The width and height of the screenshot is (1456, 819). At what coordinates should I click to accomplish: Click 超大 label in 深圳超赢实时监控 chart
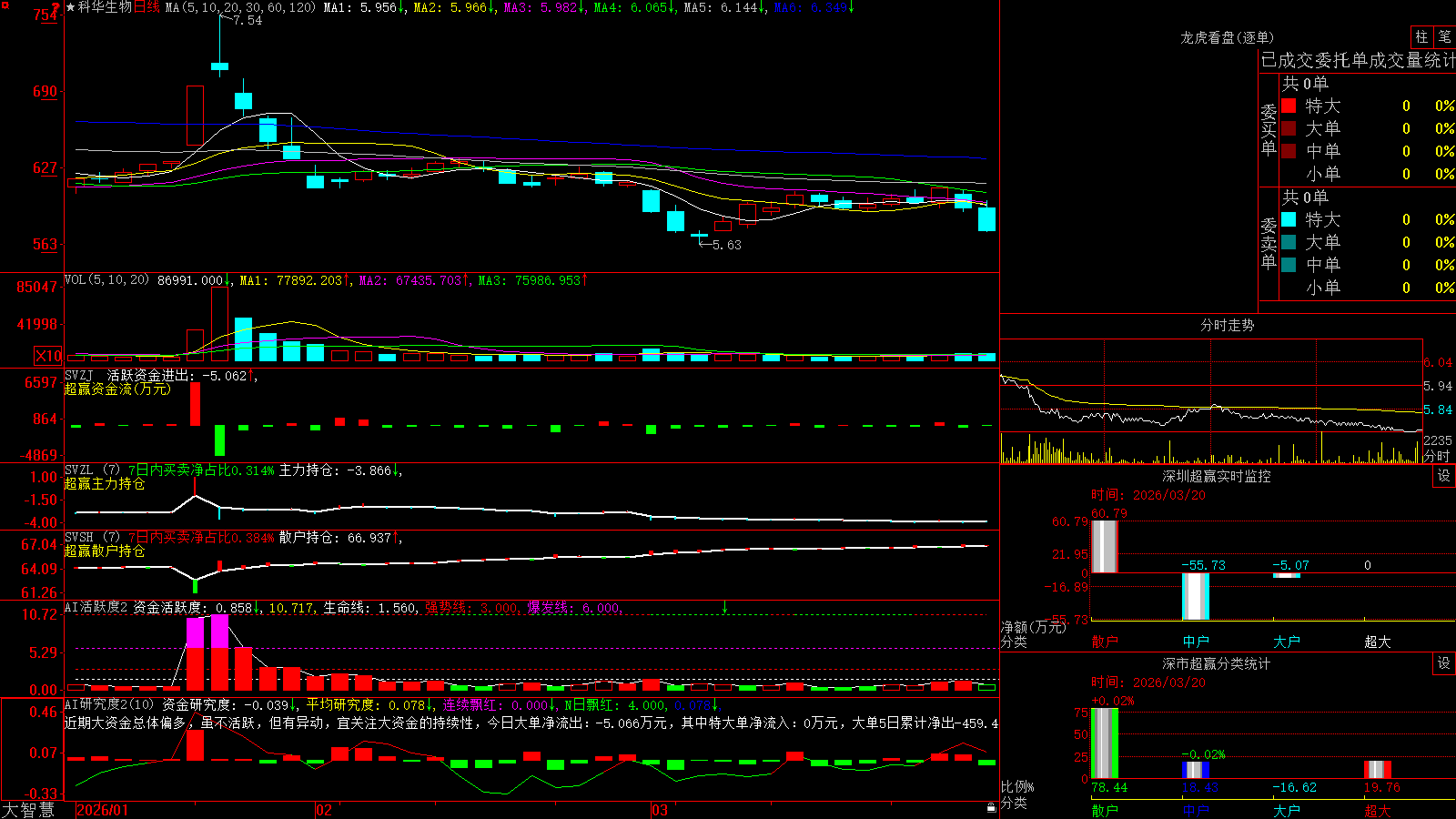[1378, 642]
